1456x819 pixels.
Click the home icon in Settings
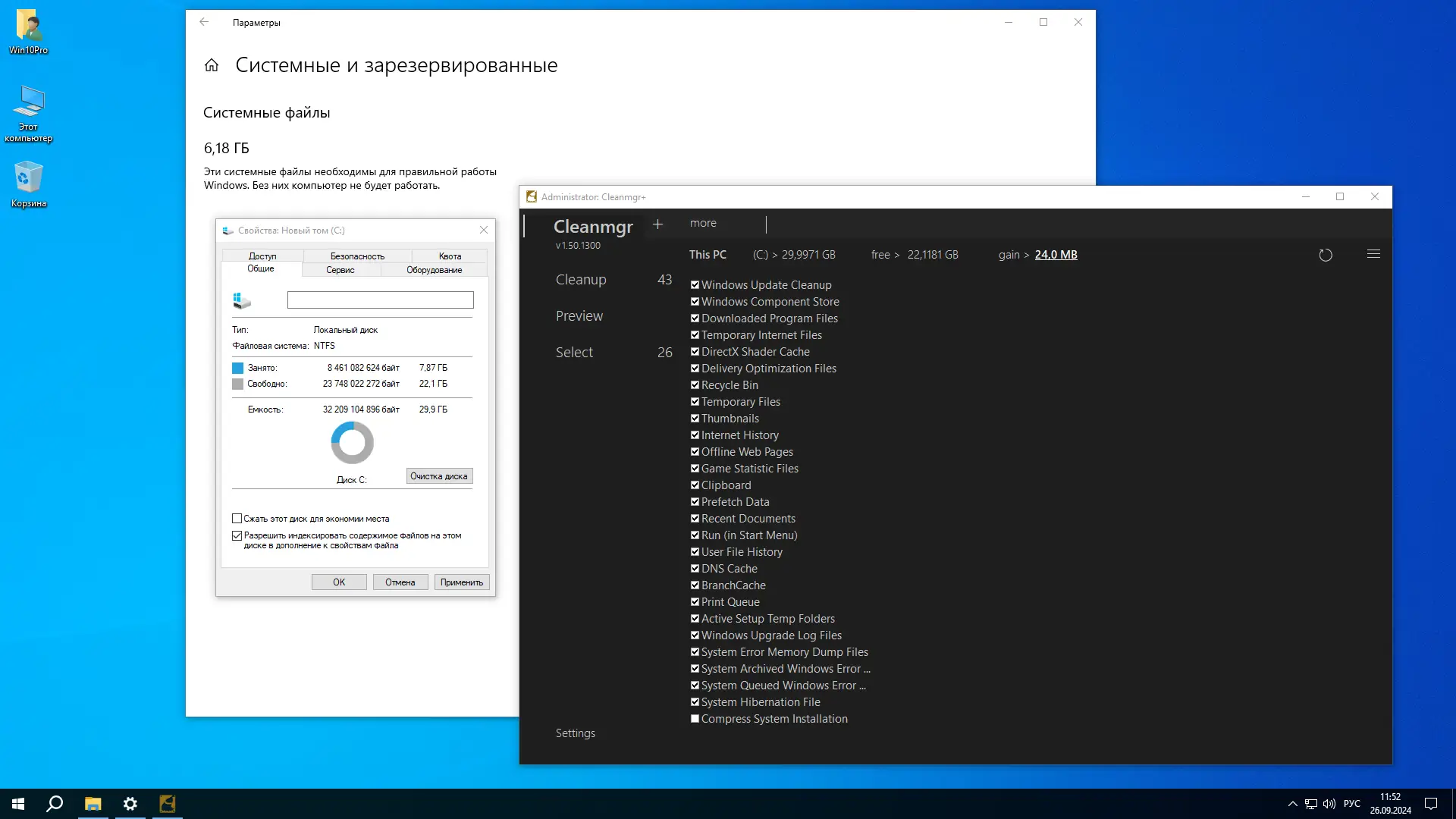[212, 65]
